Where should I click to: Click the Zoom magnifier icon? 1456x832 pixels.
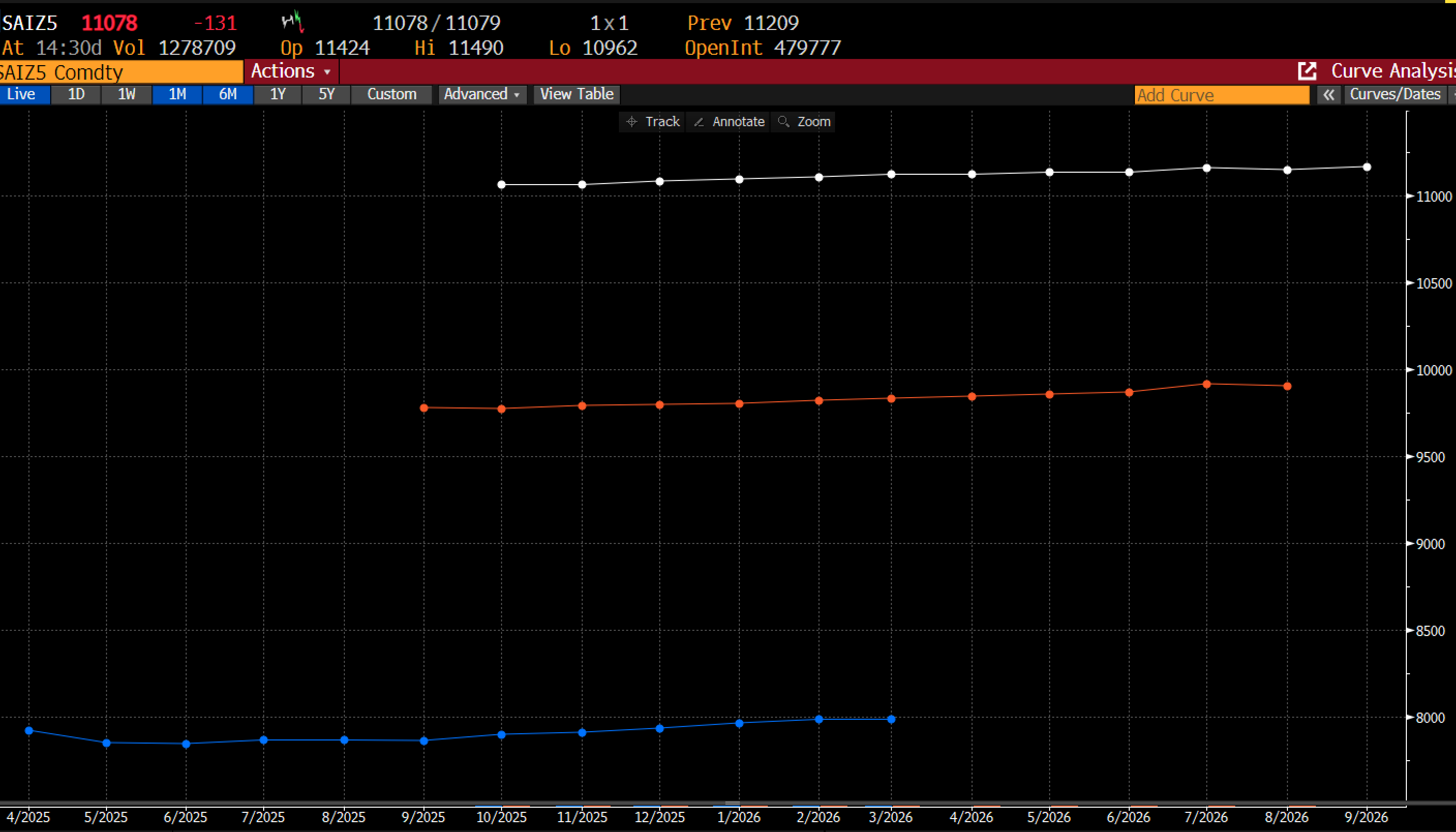(x=784, y=122)
